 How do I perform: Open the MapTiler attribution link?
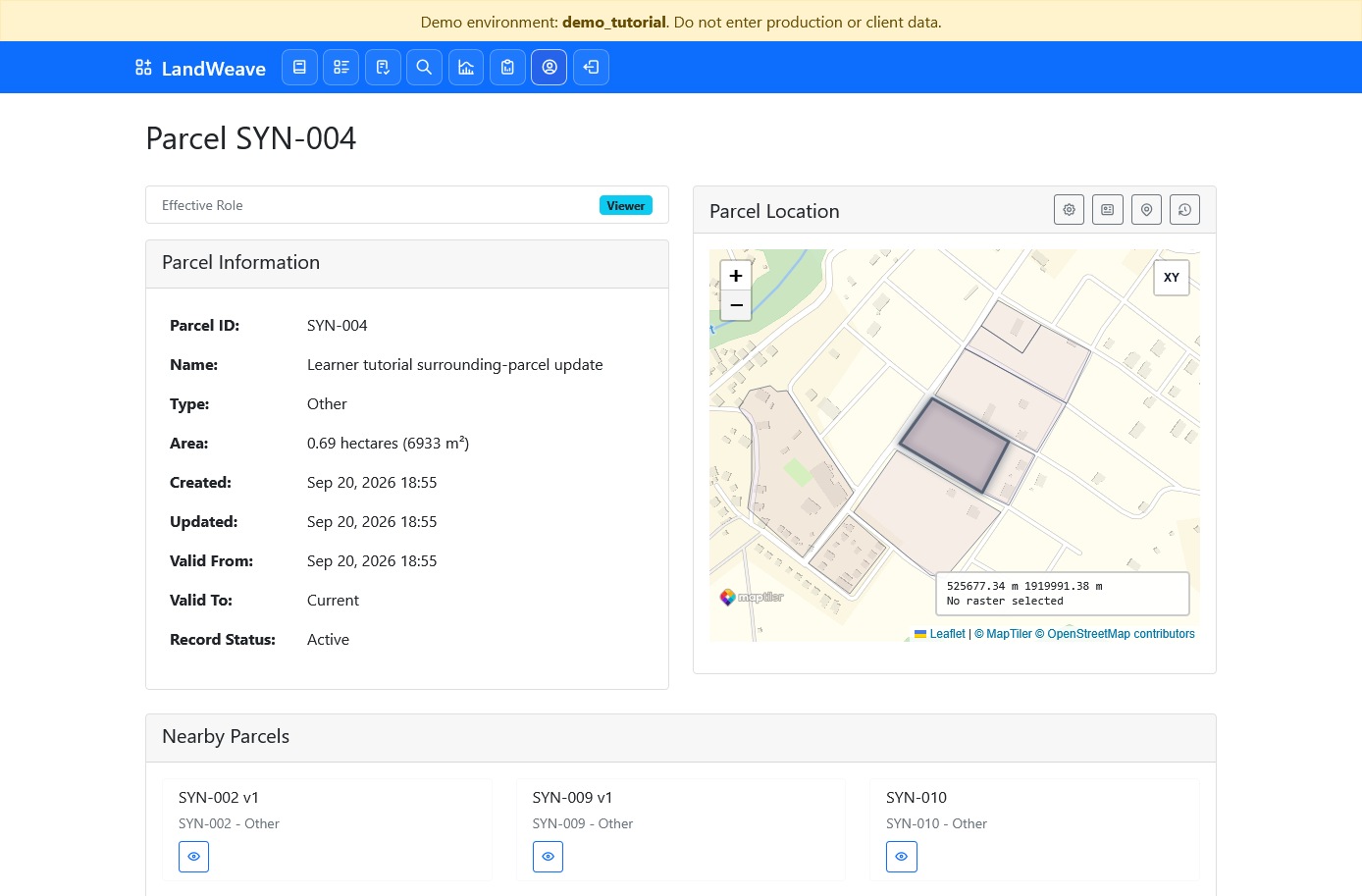tap(1003, 634)
